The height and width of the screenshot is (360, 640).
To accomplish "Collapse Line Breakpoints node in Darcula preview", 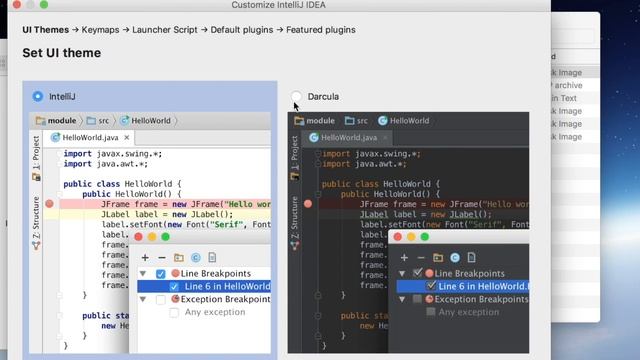I will 402,273.
